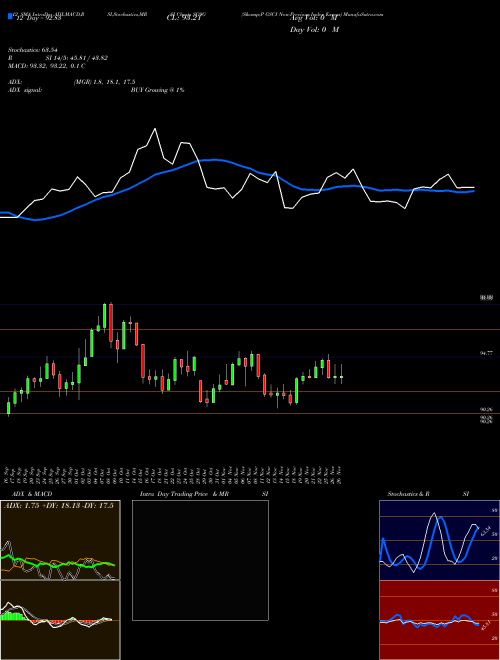500x660 pixels.
Task: Select the 'BUY Growing @ 1%' signal text
Action: coord(157,90)
